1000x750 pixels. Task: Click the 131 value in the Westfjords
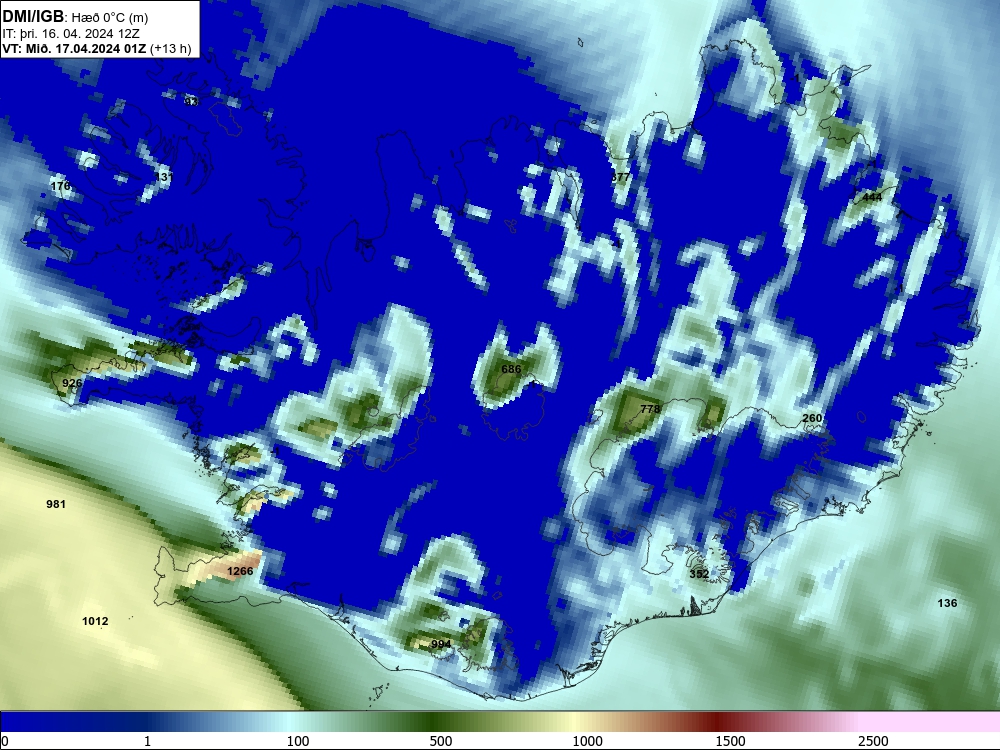pyautogui.click(x=164, y=177)
